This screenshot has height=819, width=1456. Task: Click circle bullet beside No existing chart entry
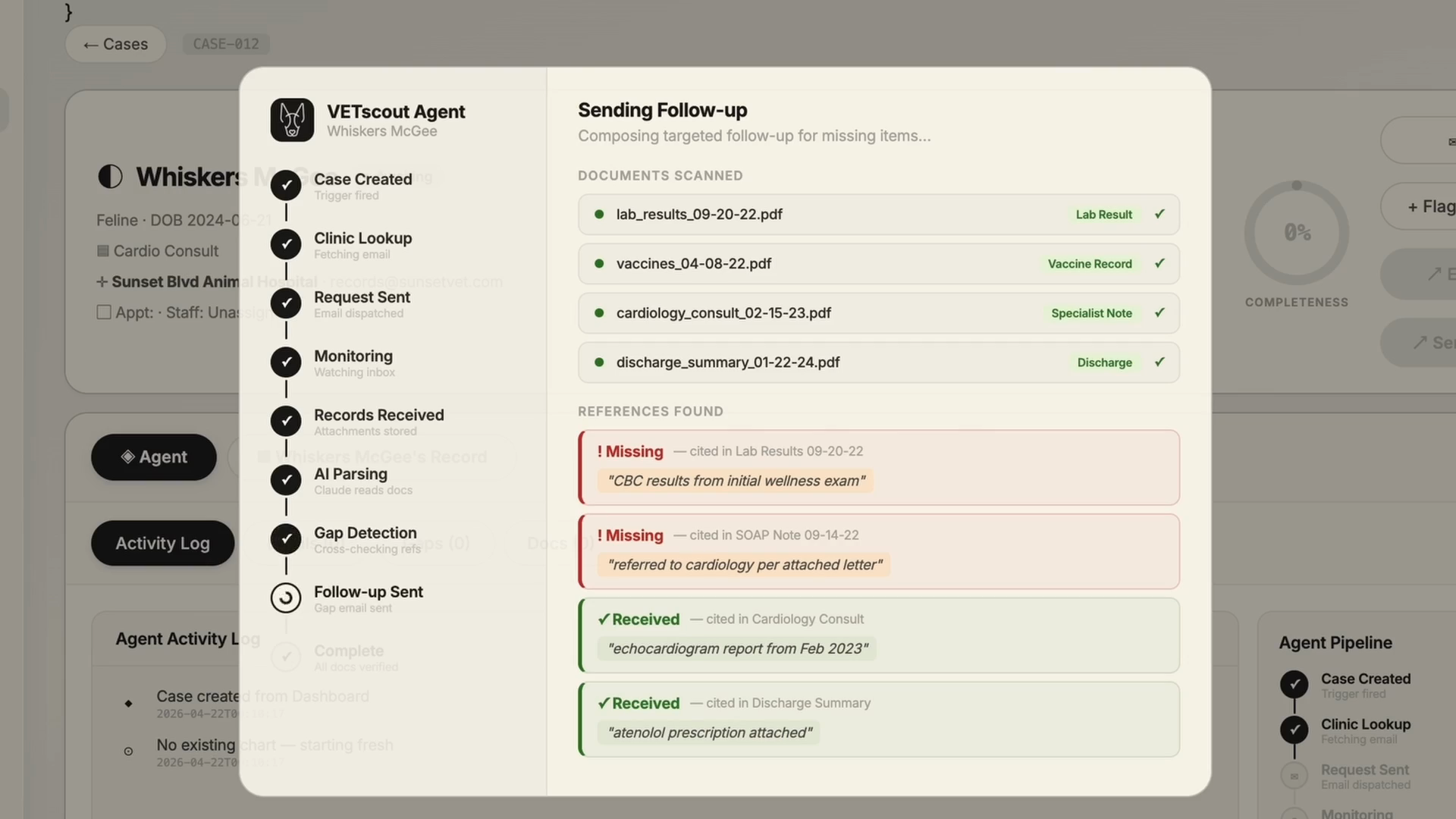point(128,752)
